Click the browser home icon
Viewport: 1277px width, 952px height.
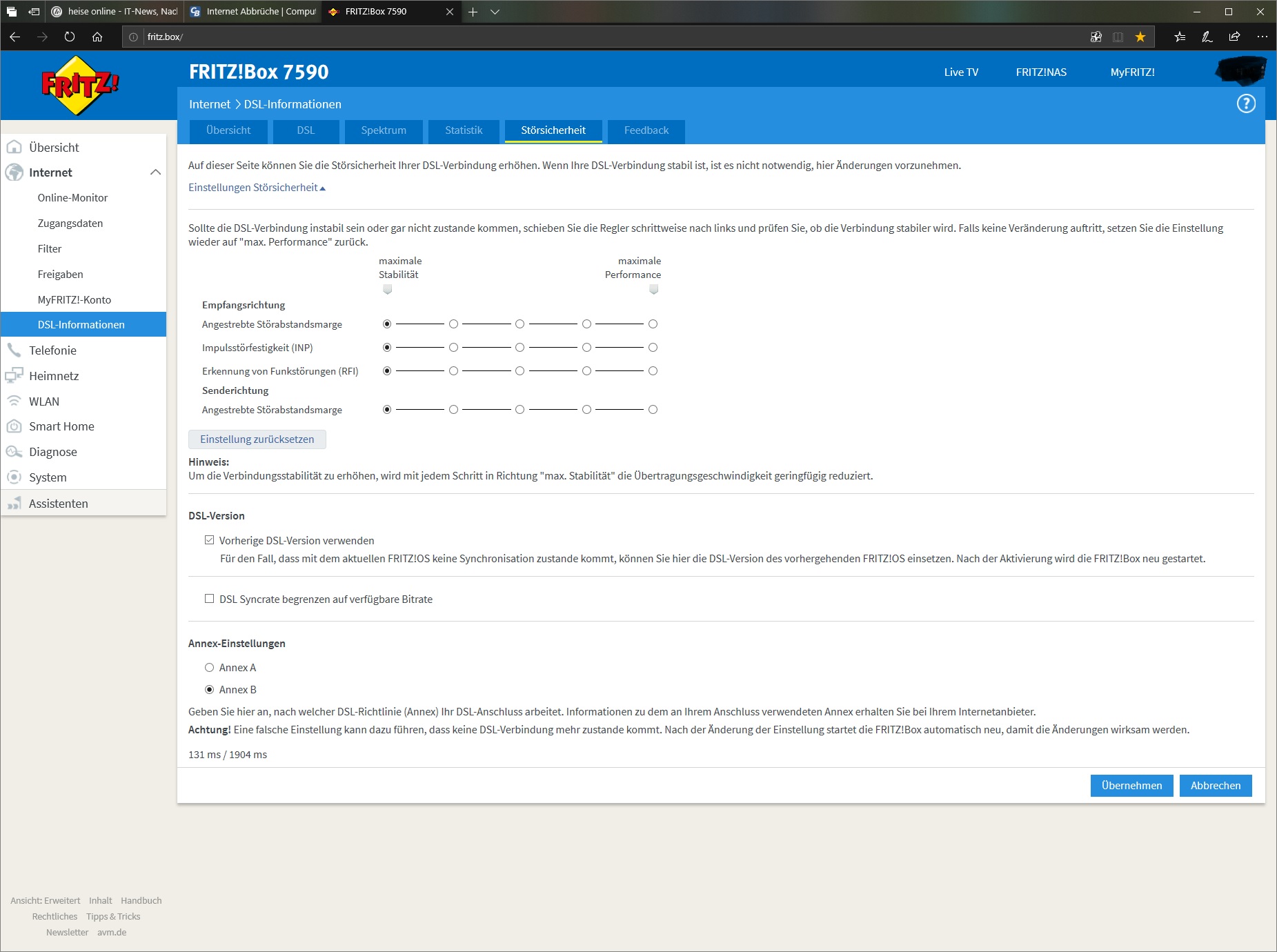(97, 37)
